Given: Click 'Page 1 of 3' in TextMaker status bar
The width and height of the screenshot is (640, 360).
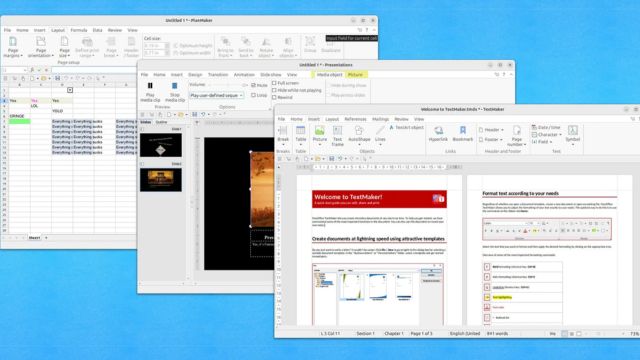Looking at the screenshot, I should coord(421,333).
